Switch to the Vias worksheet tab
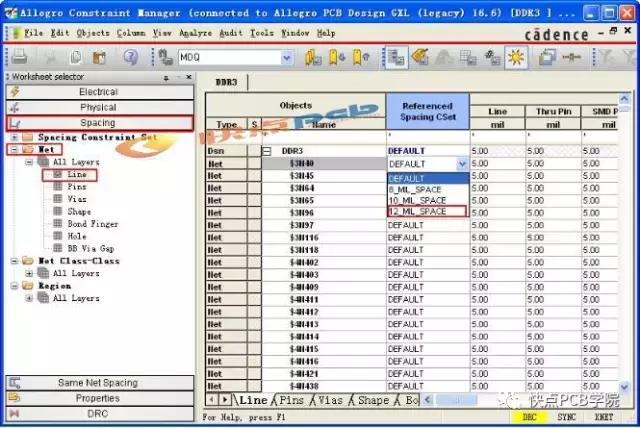Image resolution: width=640 pixels, height=428 pixels. pos(330,400)
